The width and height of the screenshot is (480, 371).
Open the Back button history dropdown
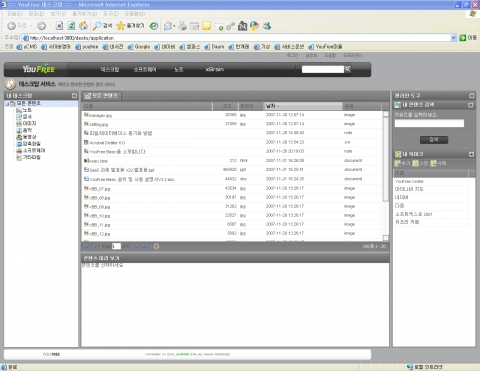point(31,26)
